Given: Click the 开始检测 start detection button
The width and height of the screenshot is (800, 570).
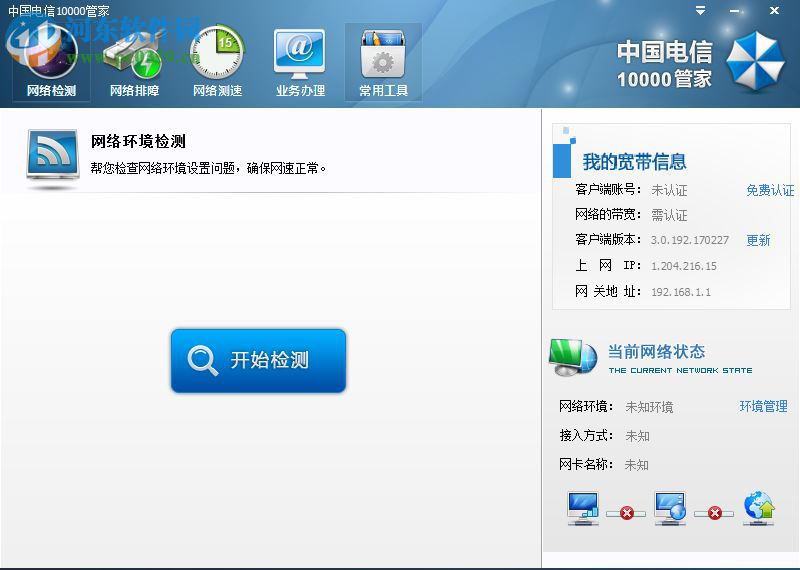Looking at the screenshot, I should 258,360.
